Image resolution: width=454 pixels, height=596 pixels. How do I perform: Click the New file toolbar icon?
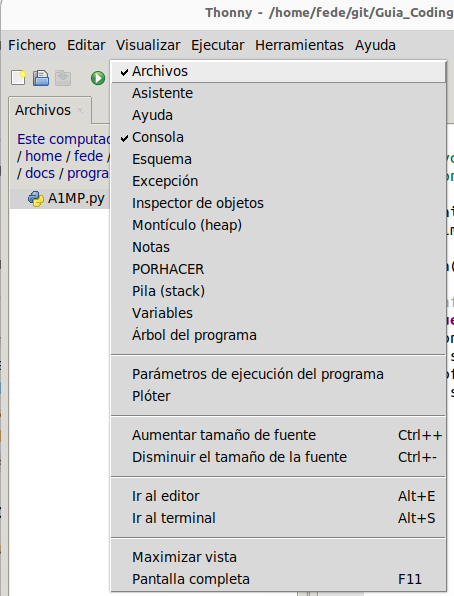[x=18, y=78]
